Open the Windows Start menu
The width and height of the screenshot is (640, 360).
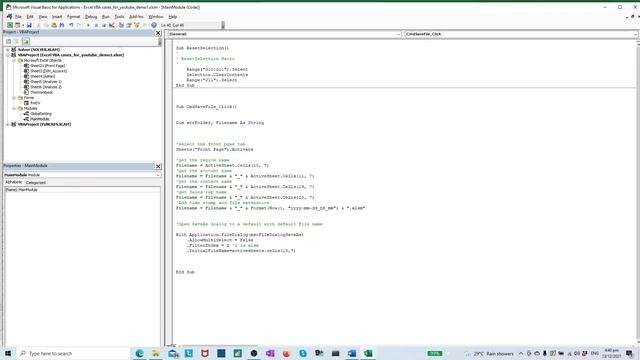(8, 353)
